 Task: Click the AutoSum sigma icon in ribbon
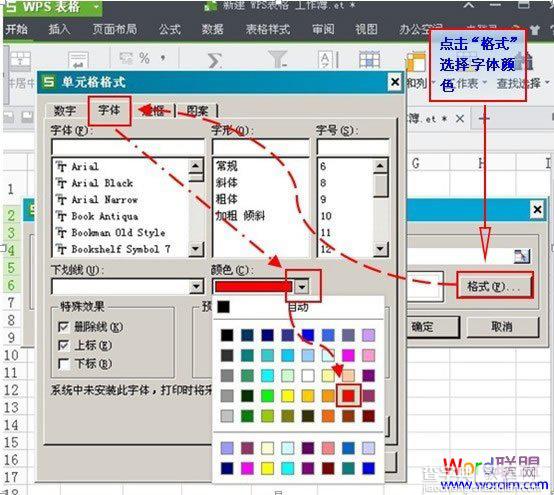pos(214,60)
